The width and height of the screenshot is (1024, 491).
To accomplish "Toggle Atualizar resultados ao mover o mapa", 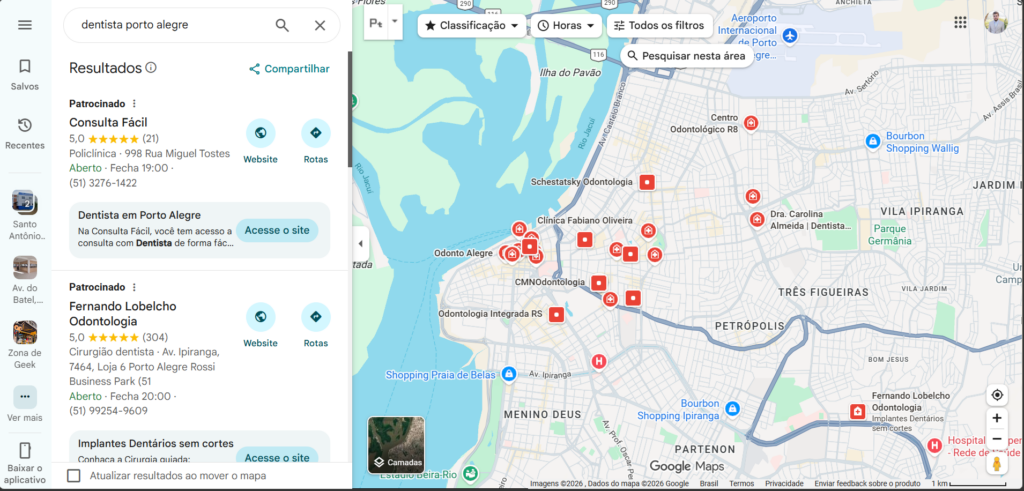I will [74, 475].
